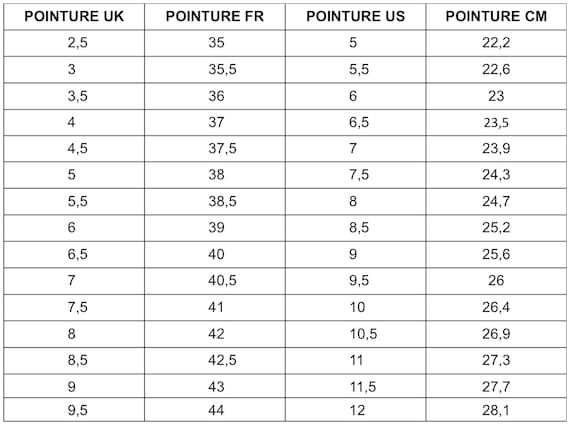Click the 24,7 cm cell
This screenshot has width=570, height=425.
496,201
